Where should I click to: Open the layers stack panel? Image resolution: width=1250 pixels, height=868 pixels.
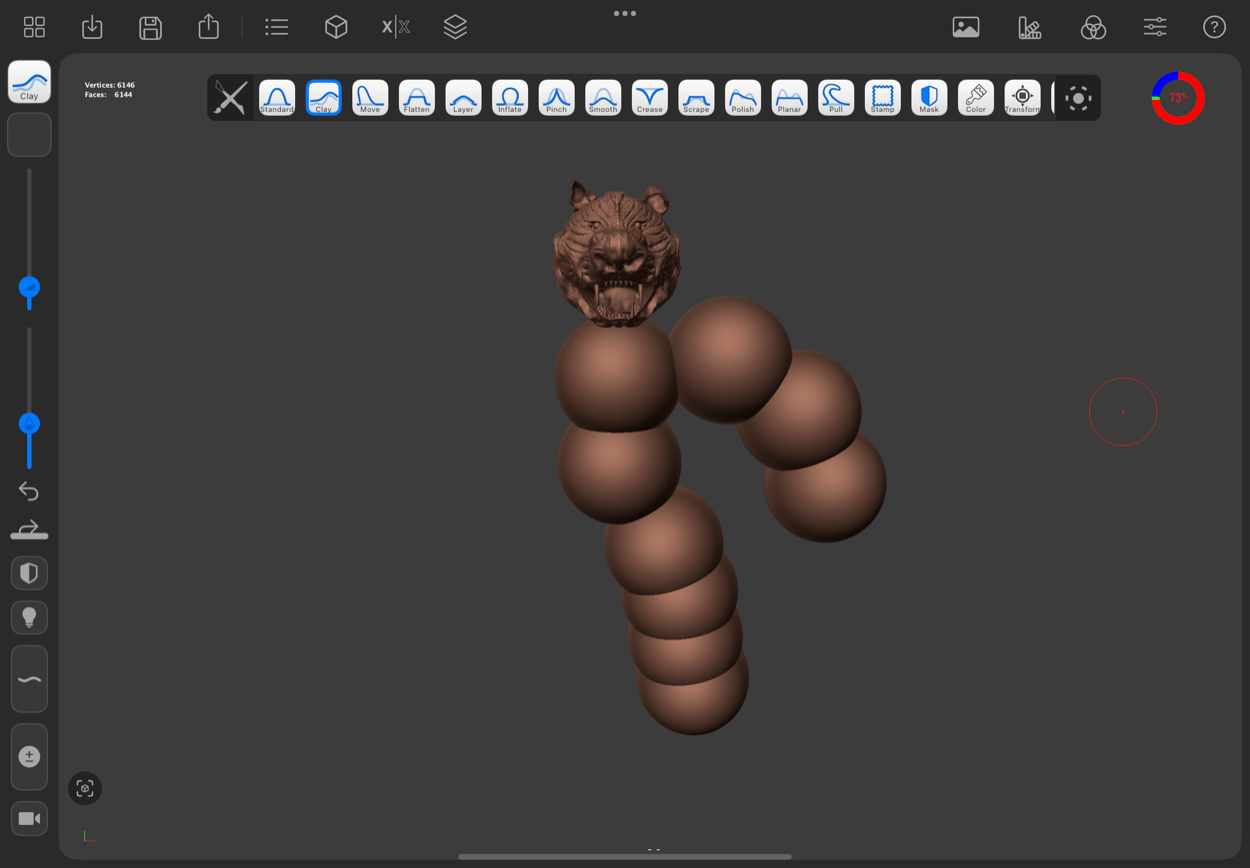455,27
